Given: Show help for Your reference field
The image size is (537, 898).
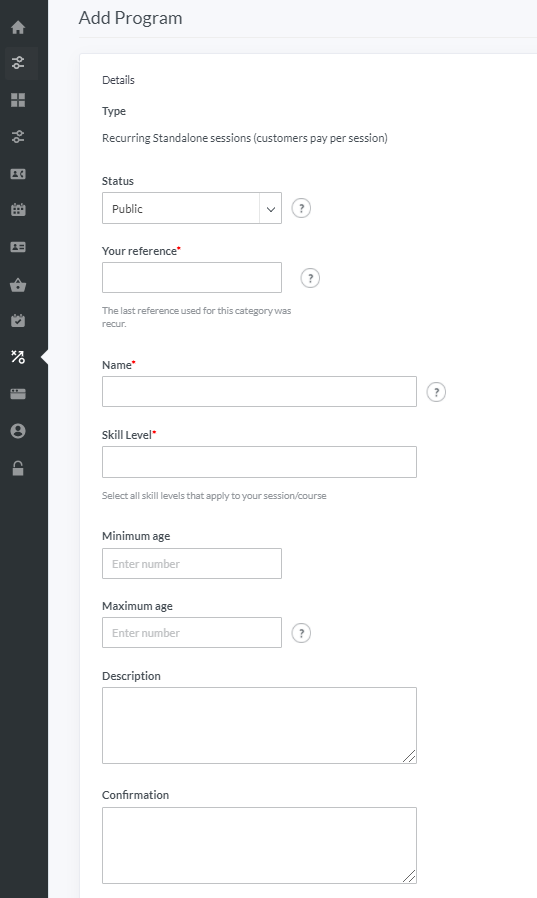Looking at the screenshot, I should tap(310, 278).
